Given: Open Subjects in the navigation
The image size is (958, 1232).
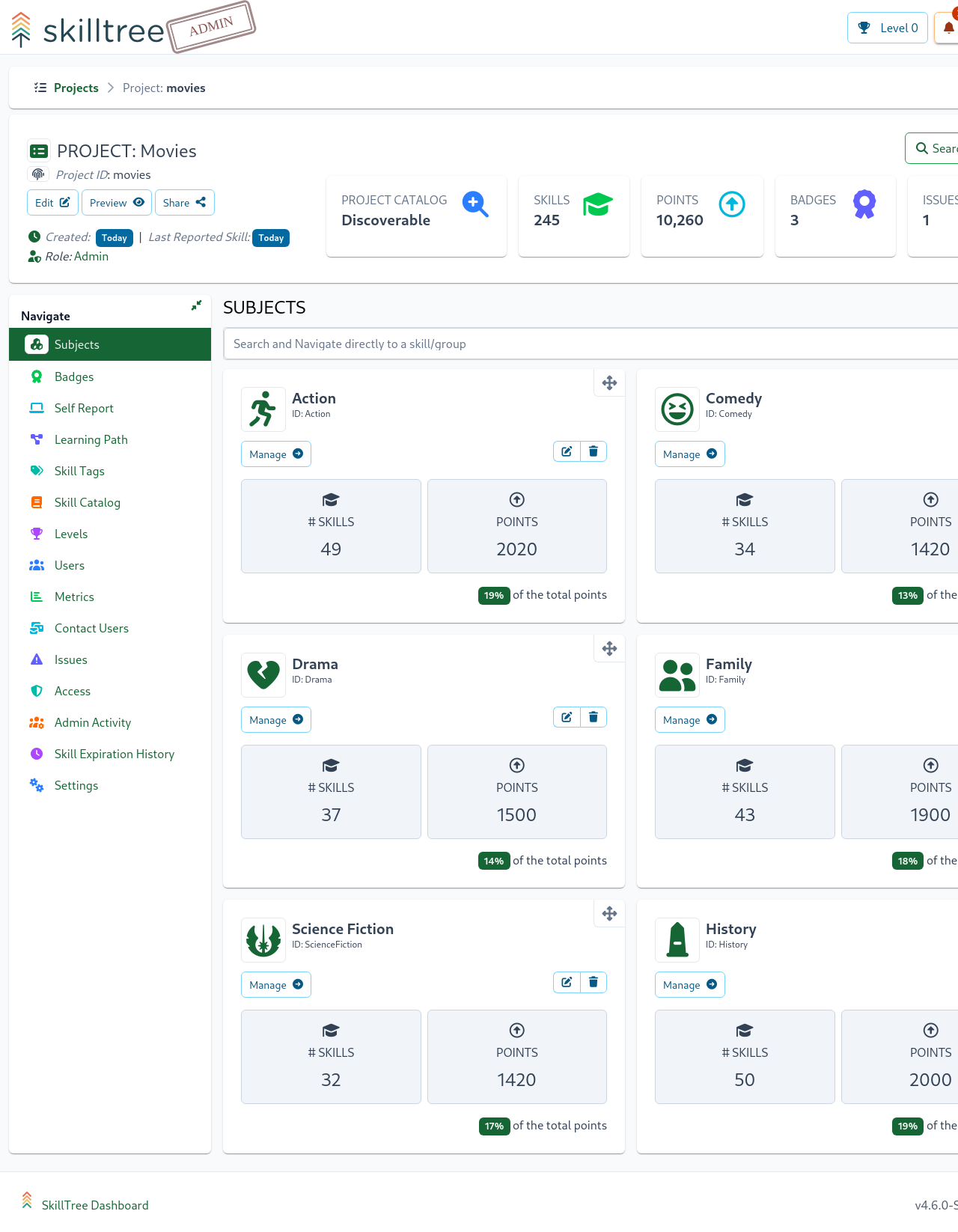Looking at the screenshot, I should (110, 344).
